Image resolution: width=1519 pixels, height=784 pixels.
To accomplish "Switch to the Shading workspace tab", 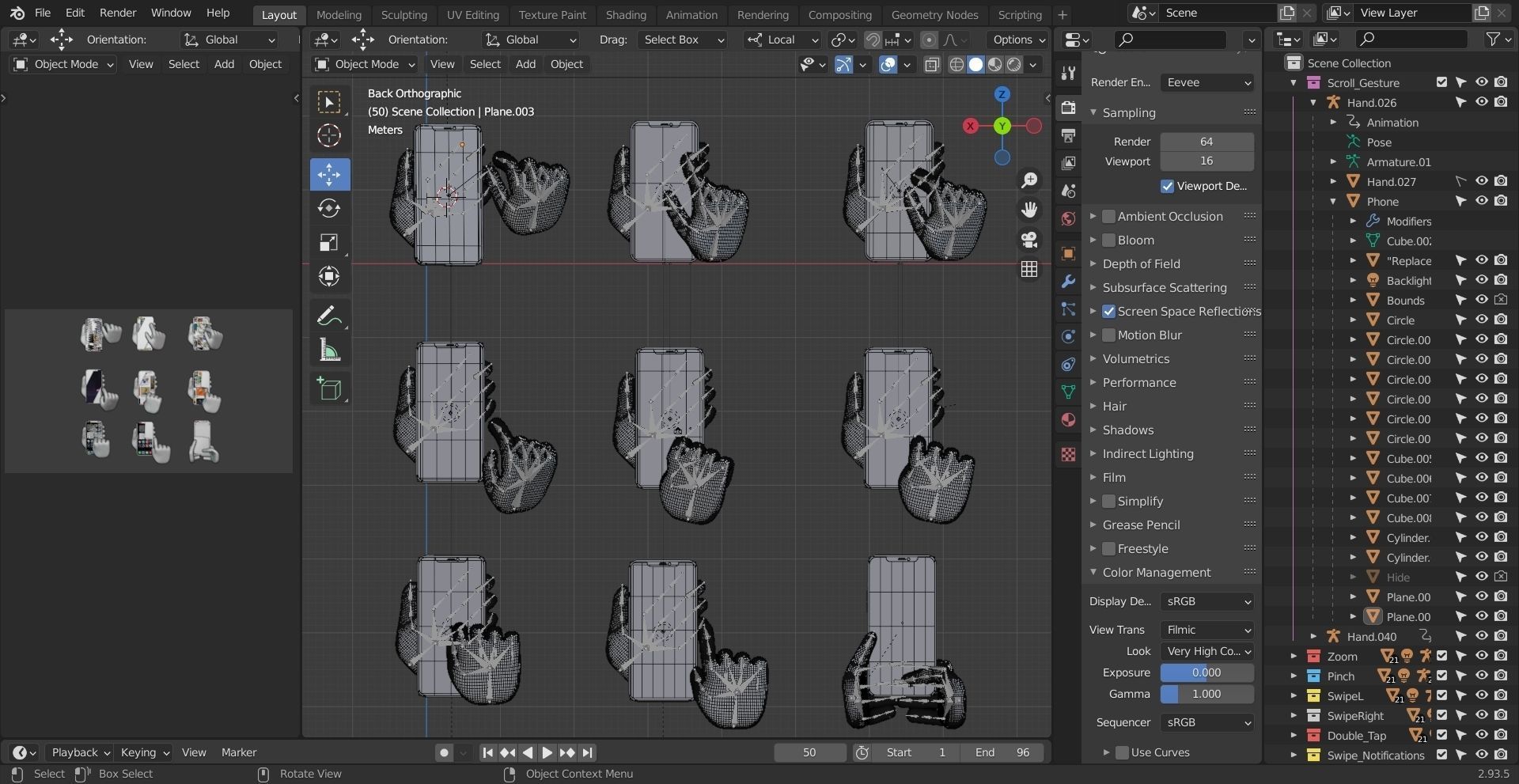I will 626,14.
